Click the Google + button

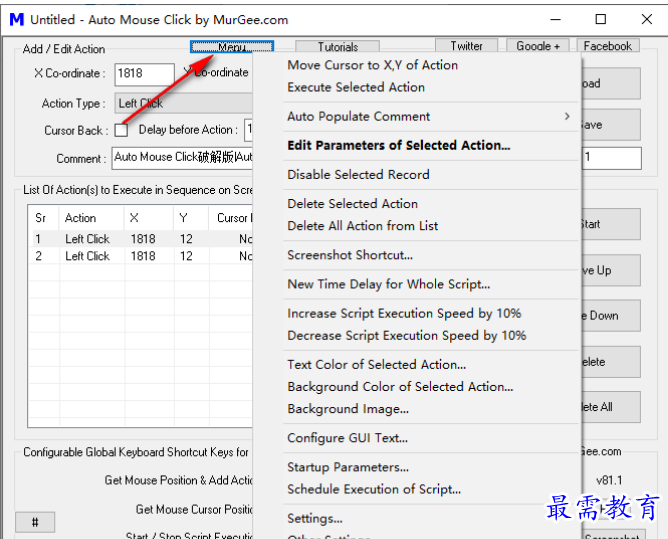tap(538, 46)
